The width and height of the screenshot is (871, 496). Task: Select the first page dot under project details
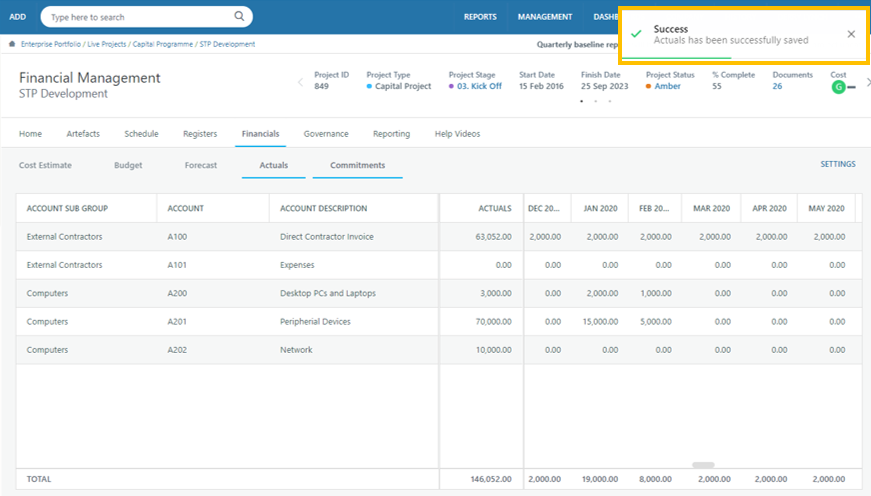(x=582, y=101)
